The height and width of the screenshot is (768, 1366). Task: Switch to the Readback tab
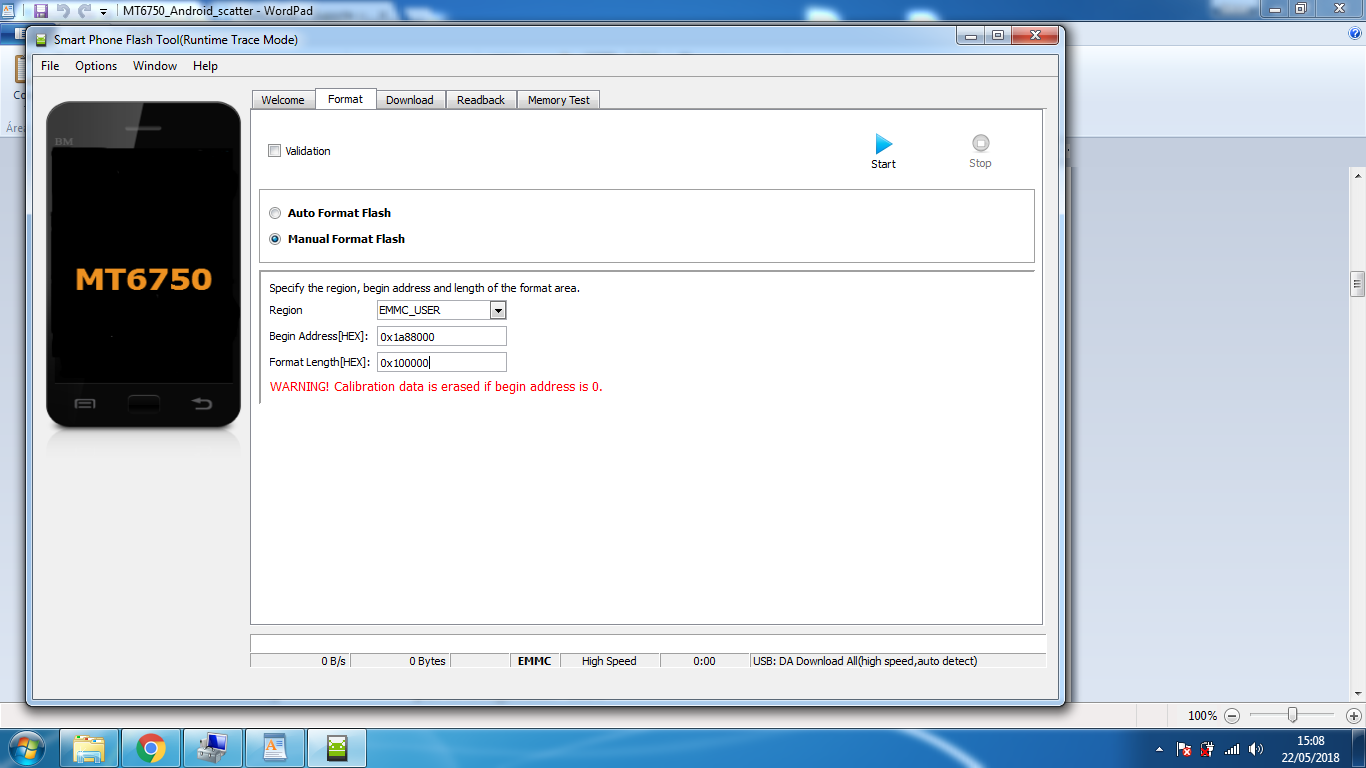[481, 100]
